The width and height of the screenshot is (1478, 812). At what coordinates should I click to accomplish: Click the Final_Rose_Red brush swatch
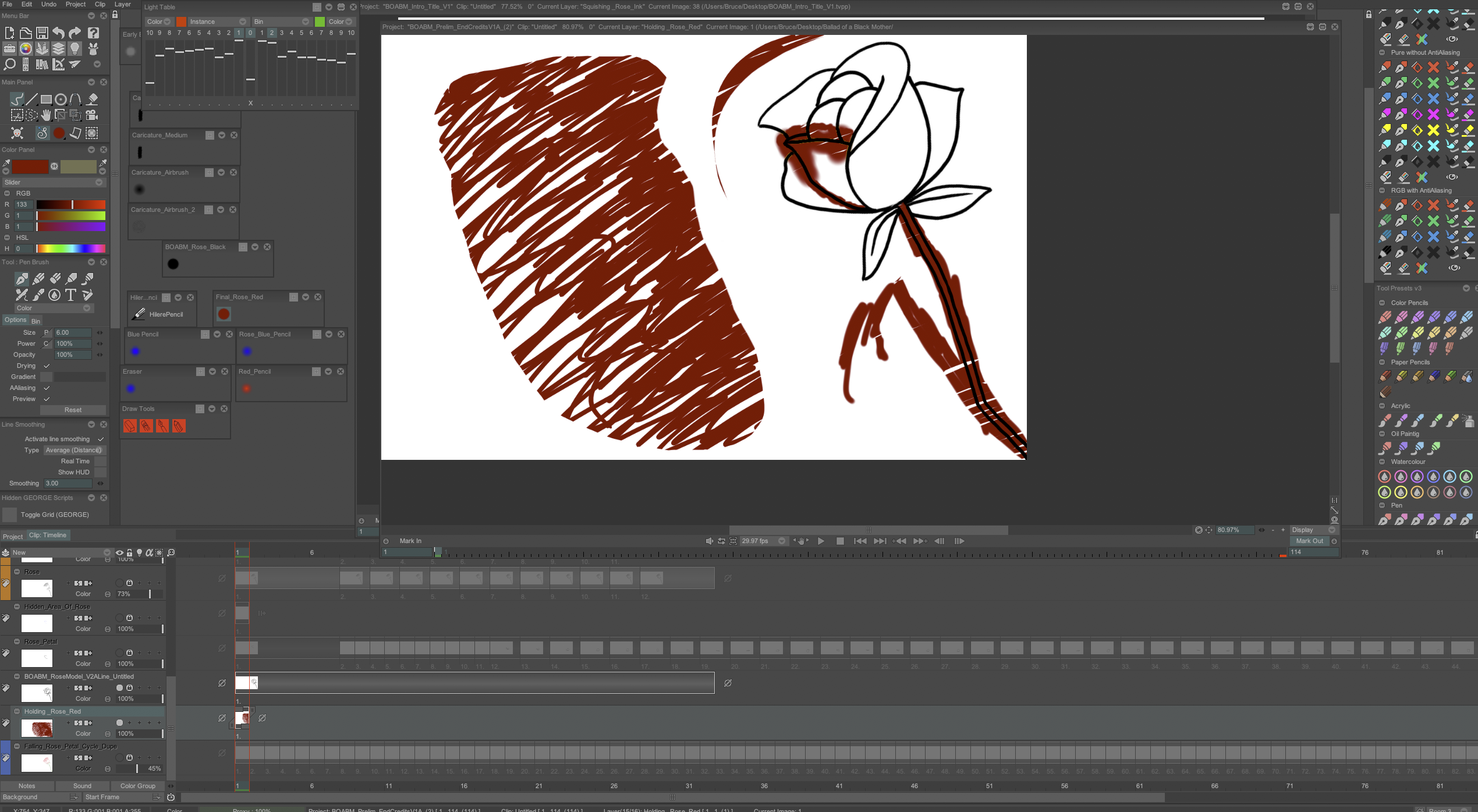pos(224,314)
